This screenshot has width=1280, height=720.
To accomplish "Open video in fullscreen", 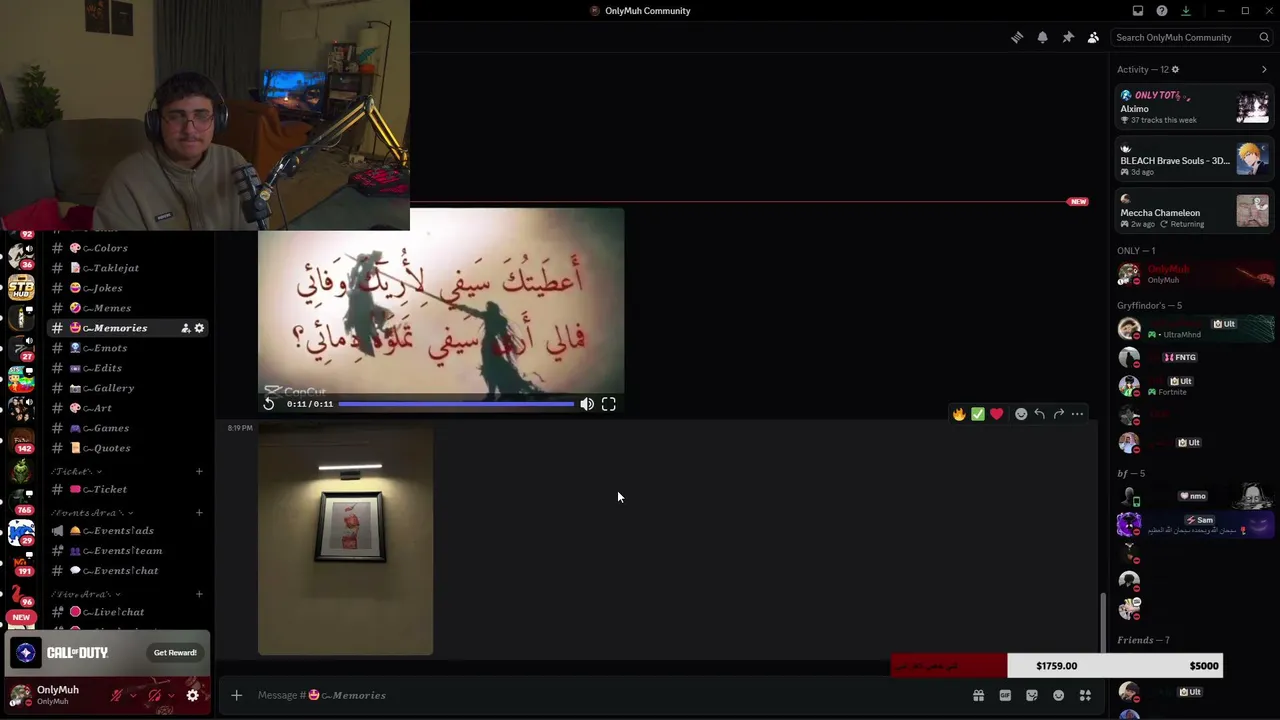I will 609,404.
